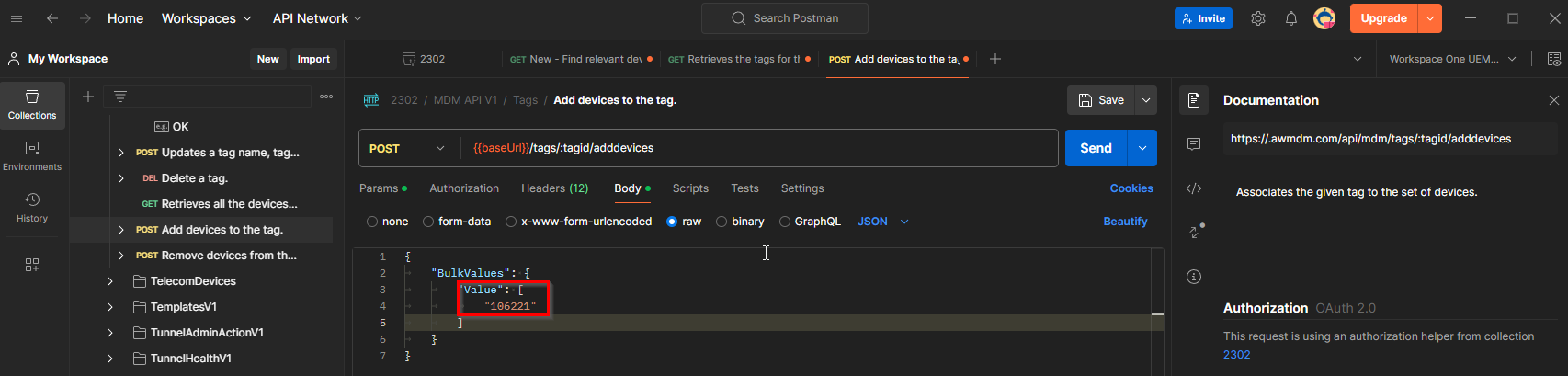The image size is (1568, 376).
Task: Expand the TelecomDevices folder
Action: [110, 281]
